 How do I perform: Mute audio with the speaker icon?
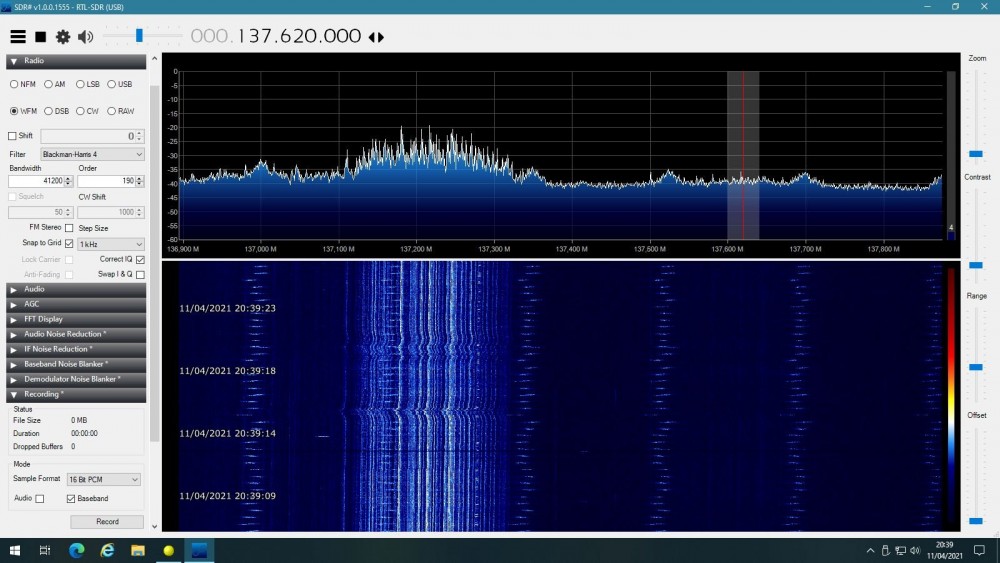pos(85,37)
